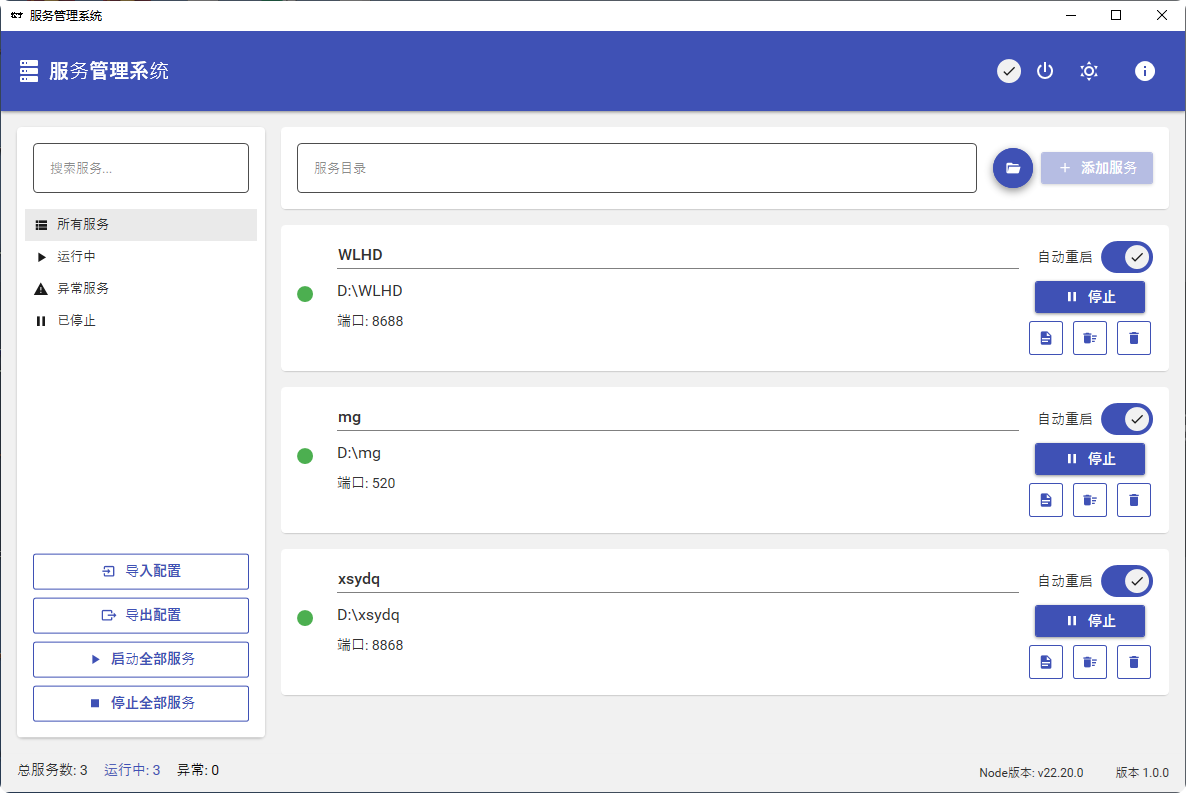The image size is (1186, 793).
Task: Click 服务管理系统 title in blue header
Action: [x=109, y=71]
